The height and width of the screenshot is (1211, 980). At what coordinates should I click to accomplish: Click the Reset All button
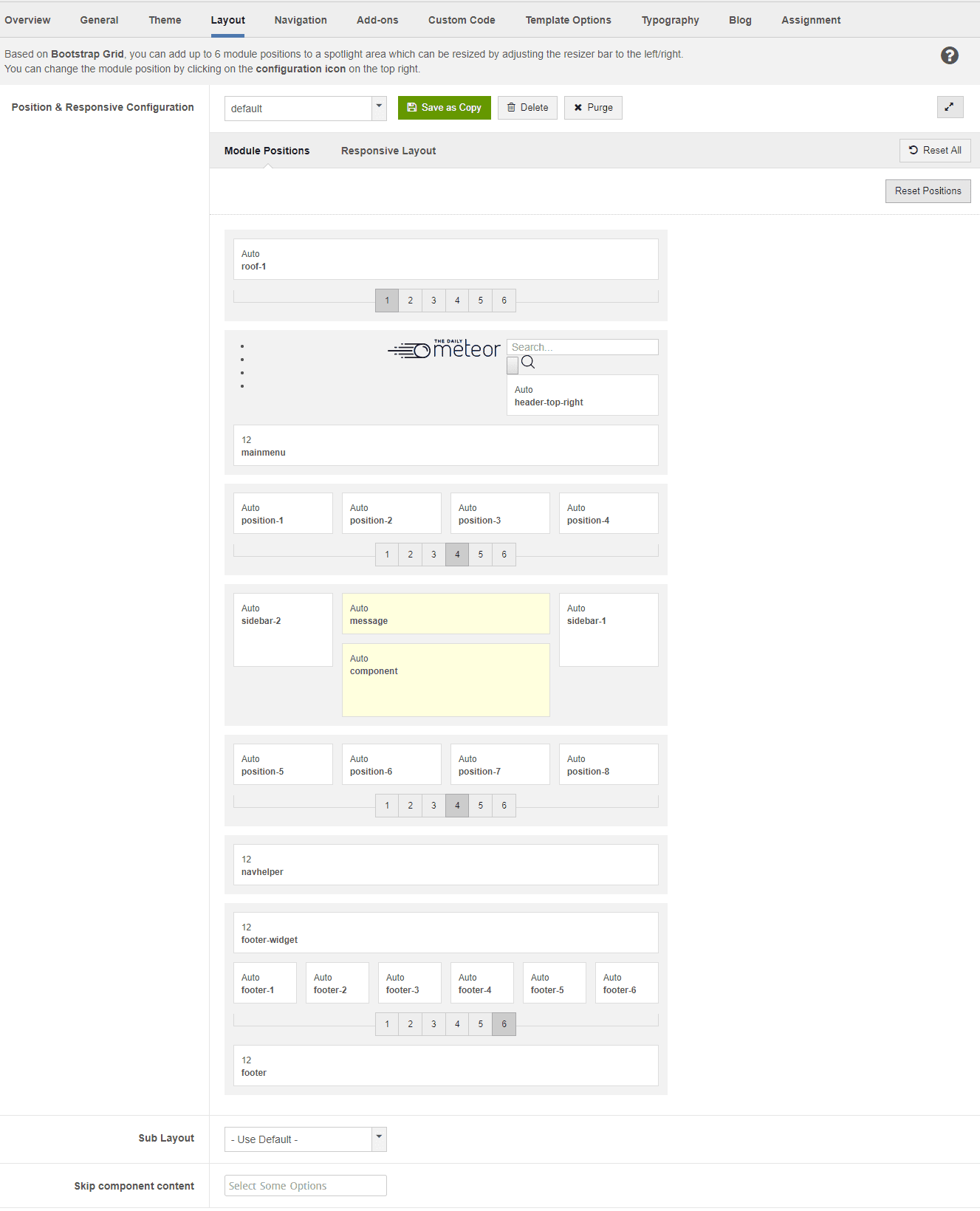click(x=935, y=151)
